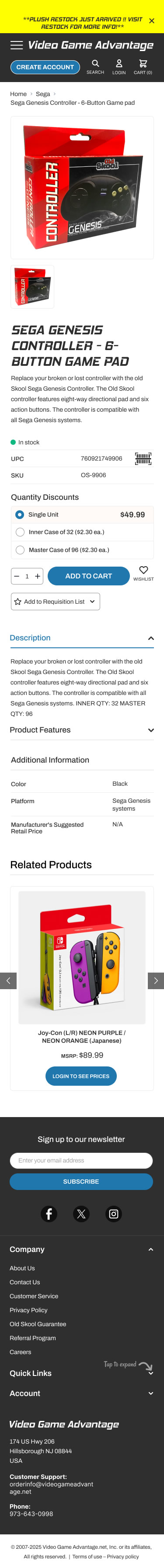Screen dimensions: 164x1568
Task: Expand the Product Features section
Action: click(x=82, y=730)
